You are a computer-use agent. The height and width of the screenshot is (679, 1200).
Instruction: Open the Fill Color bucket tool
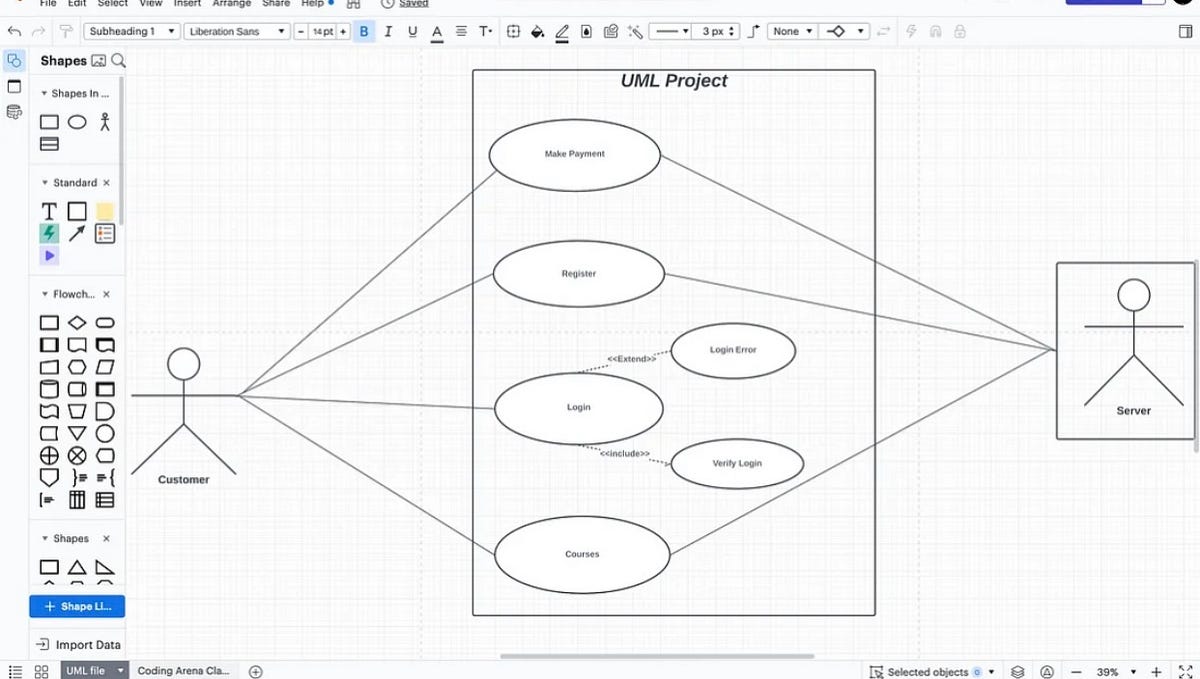537,31
